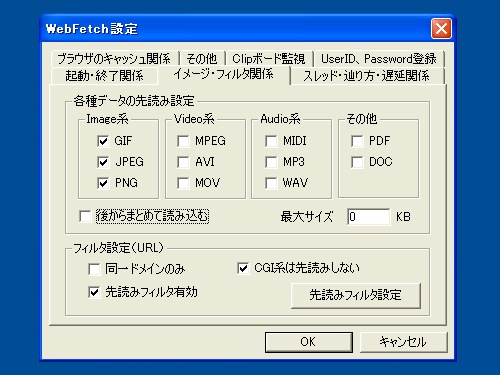
Task: Close the WebFetch設定 dialog
Action: point(441,29)
